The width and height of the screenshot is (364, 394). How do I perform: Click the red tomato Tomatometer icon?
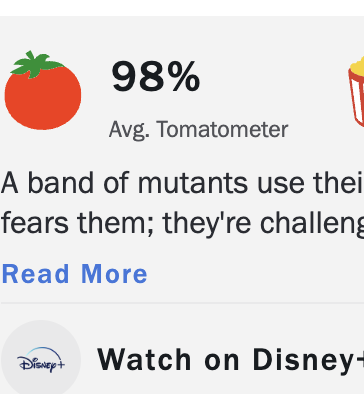43,90
